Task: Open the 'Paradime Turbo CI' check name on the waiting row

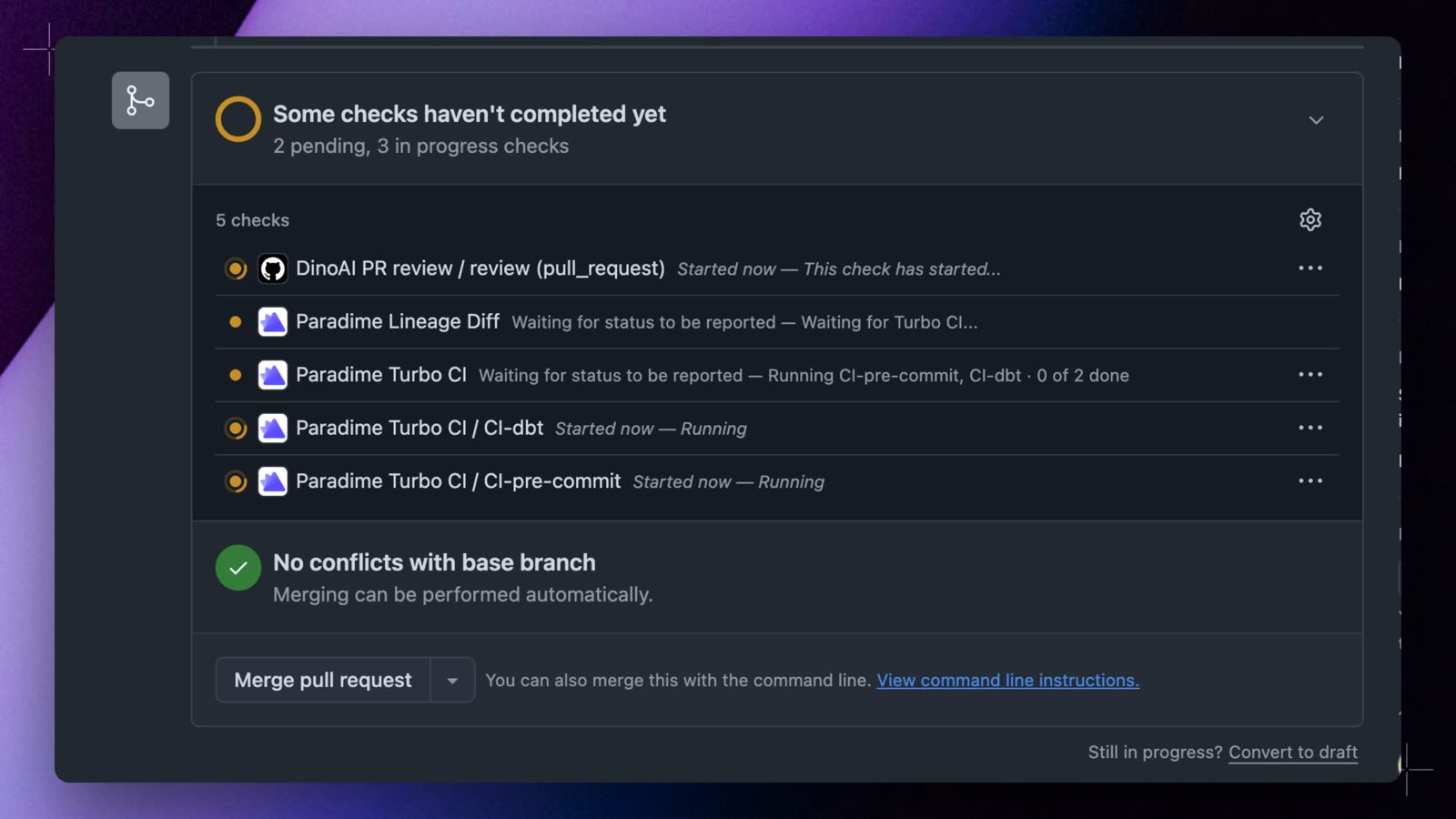Action: (x=381, y=375)
